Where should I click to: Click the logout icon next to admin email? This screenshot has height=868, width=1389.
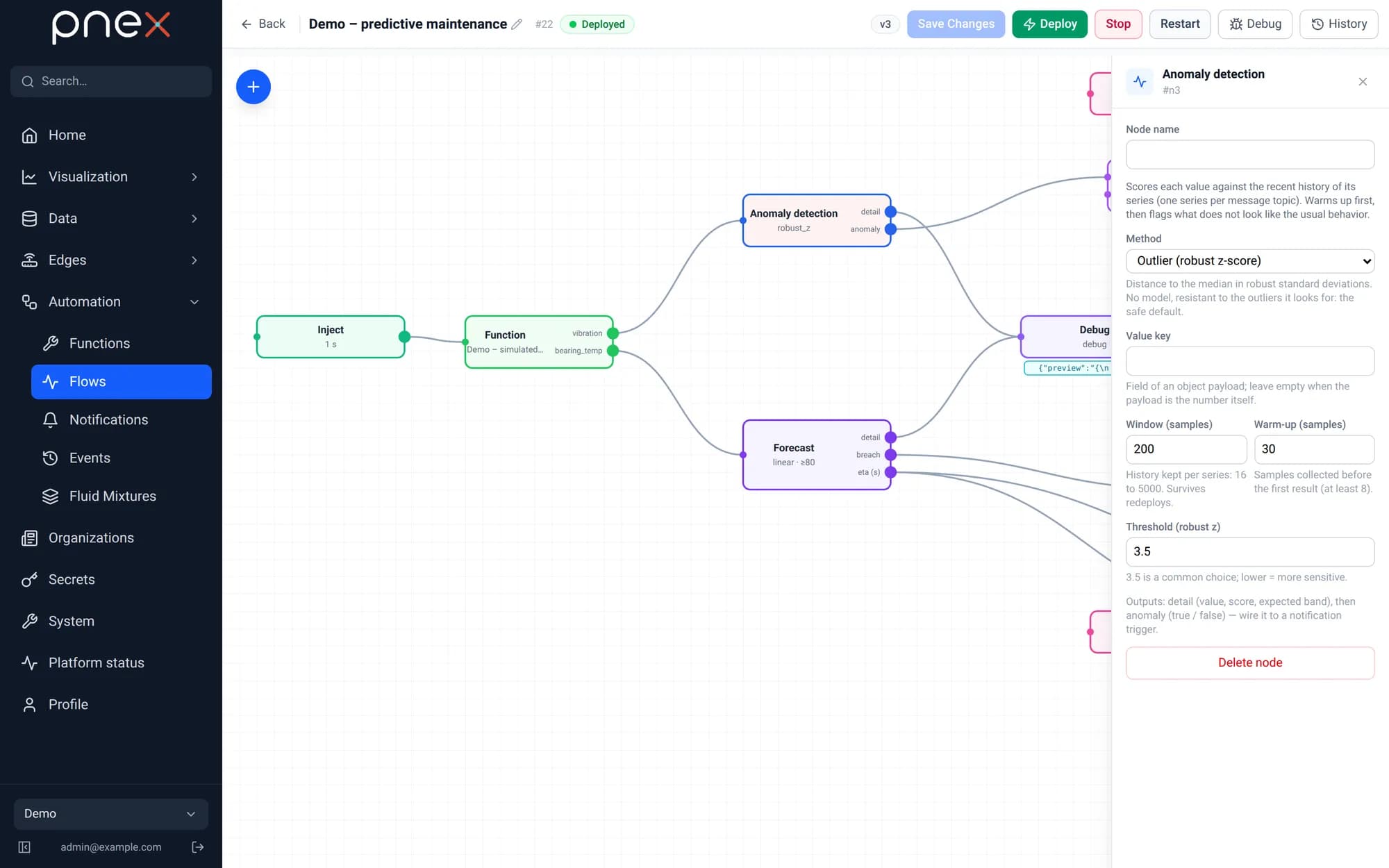coord(198,847)
